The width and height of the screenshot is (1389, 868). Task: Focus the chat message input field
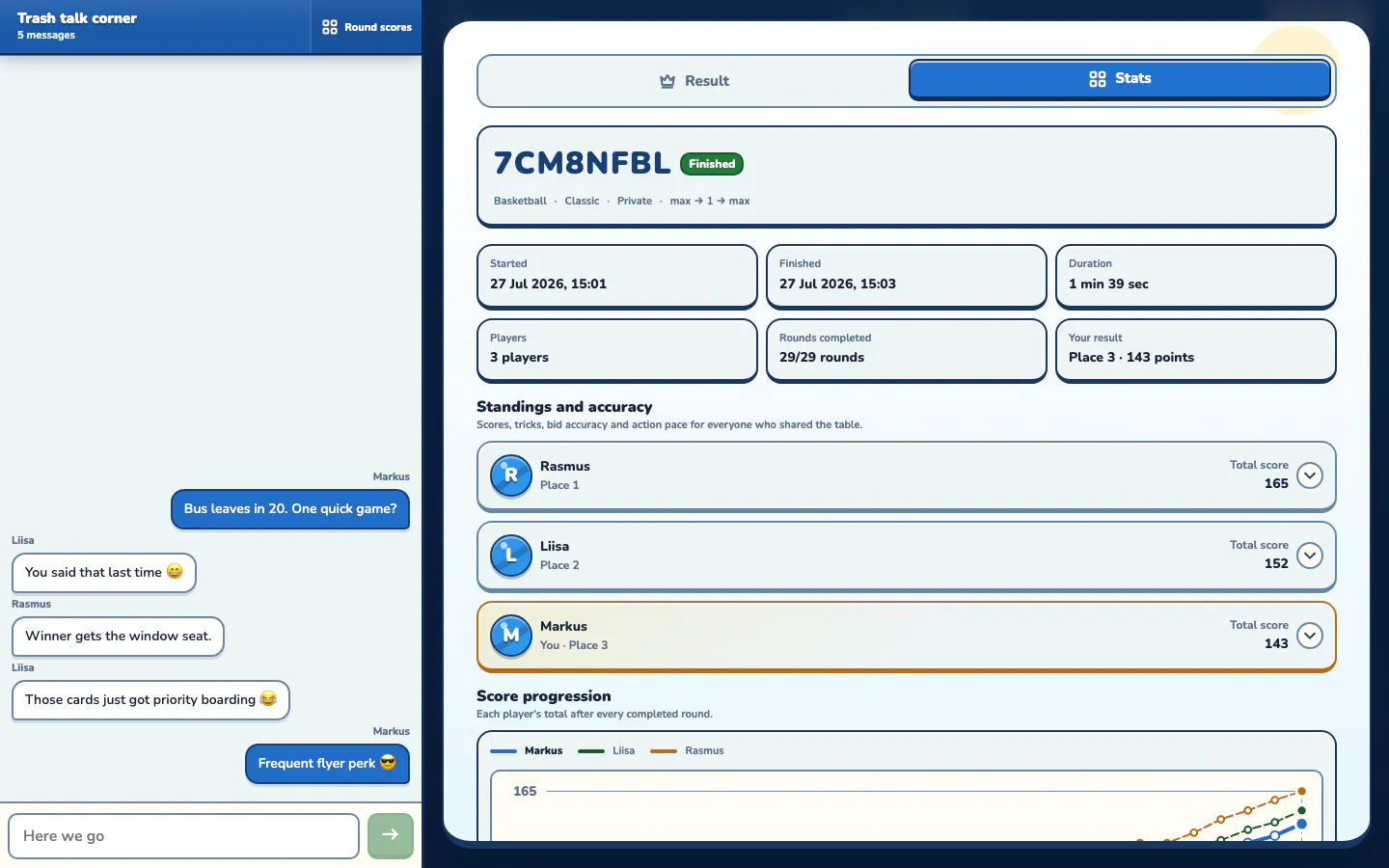183,835
